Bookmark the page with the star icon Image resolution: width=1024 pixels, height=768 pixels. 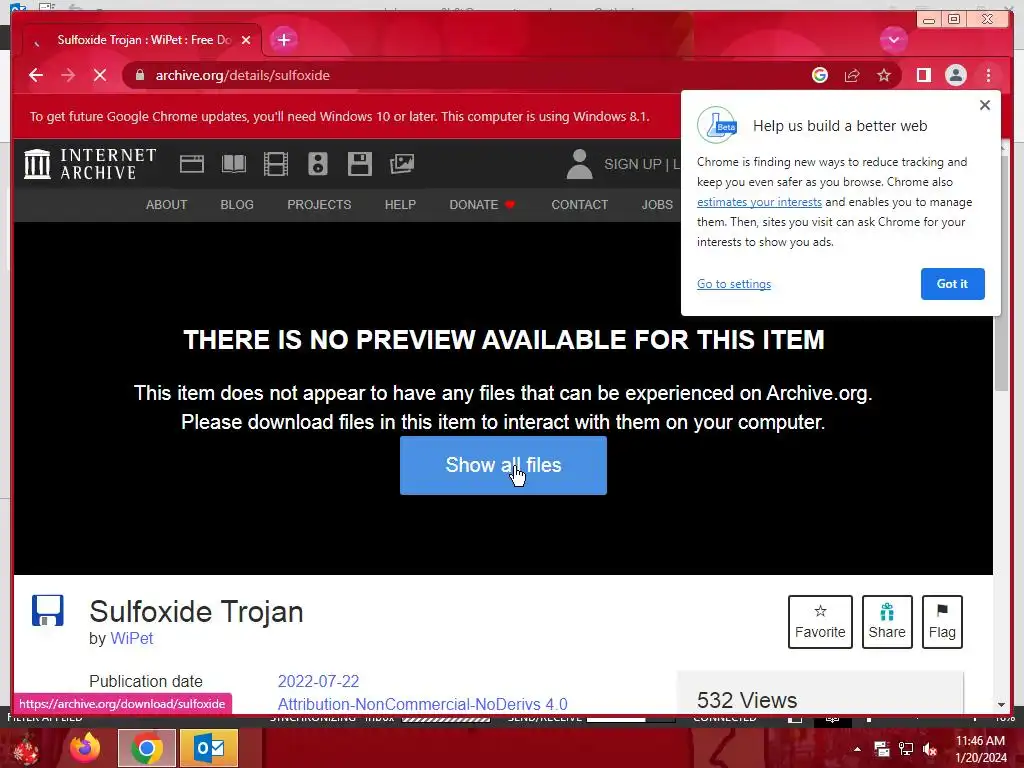coord(884,75)
